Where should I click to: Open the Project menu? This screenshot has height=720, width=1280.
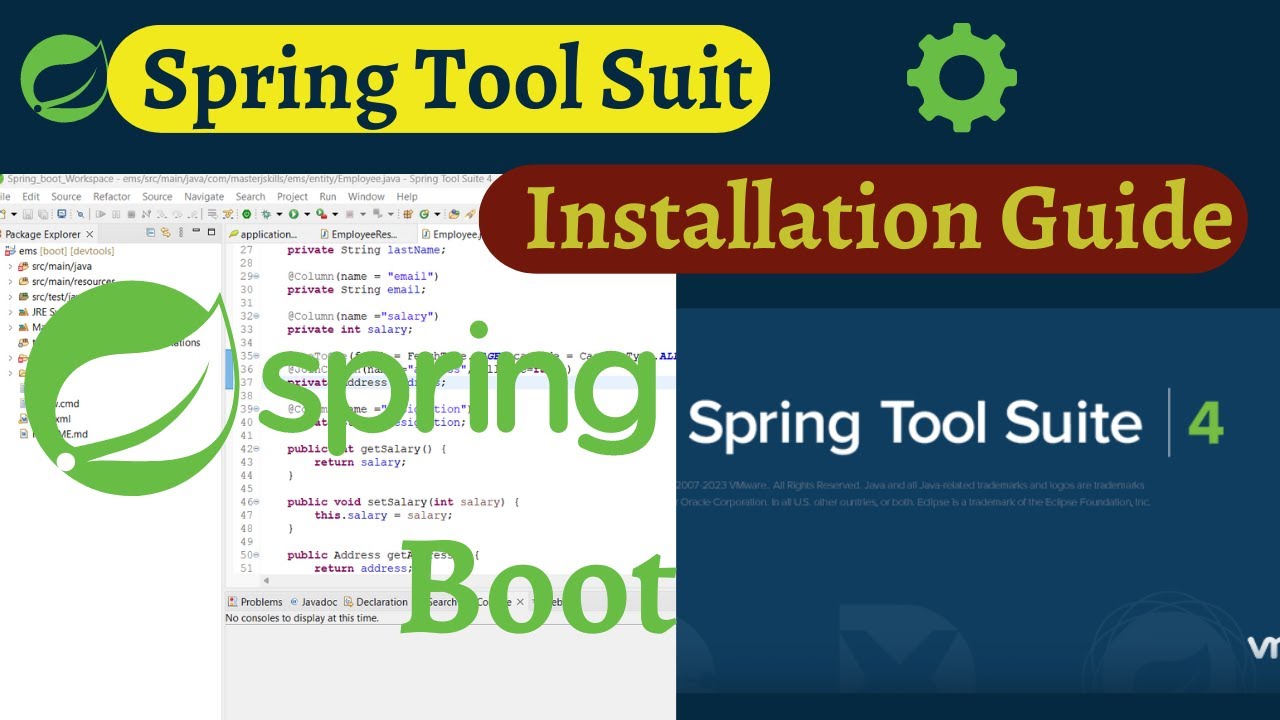pos(292,197)
